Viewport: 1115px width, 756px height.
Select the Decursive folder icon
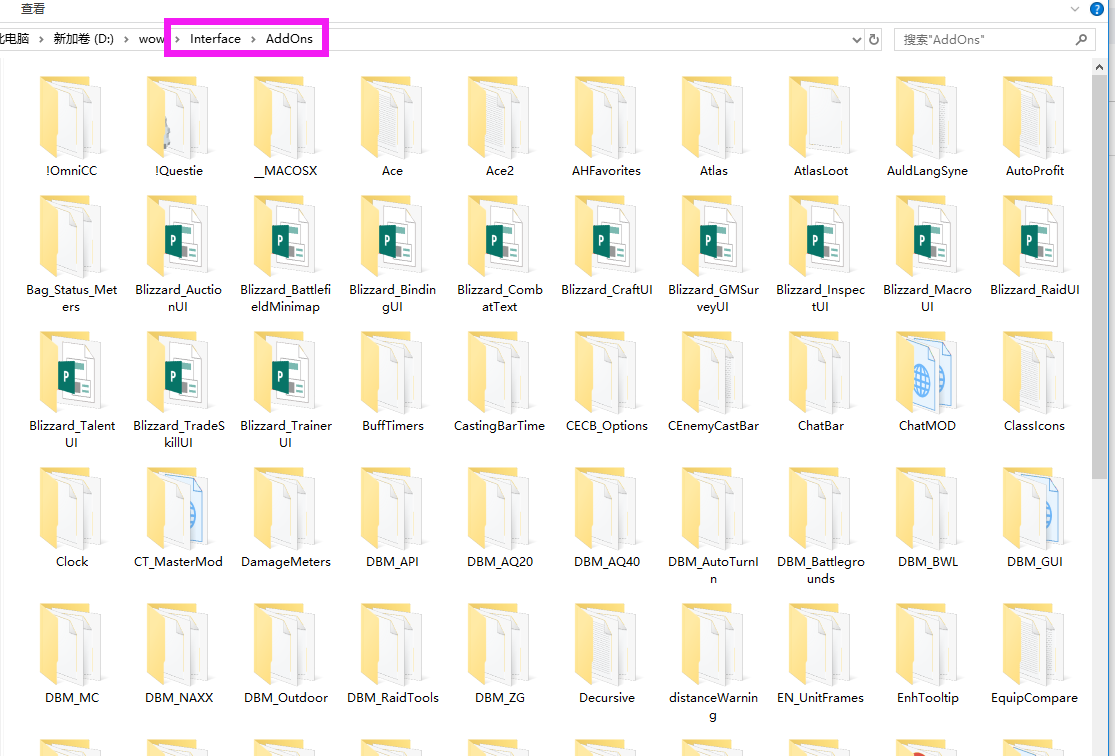pos(607,644)
